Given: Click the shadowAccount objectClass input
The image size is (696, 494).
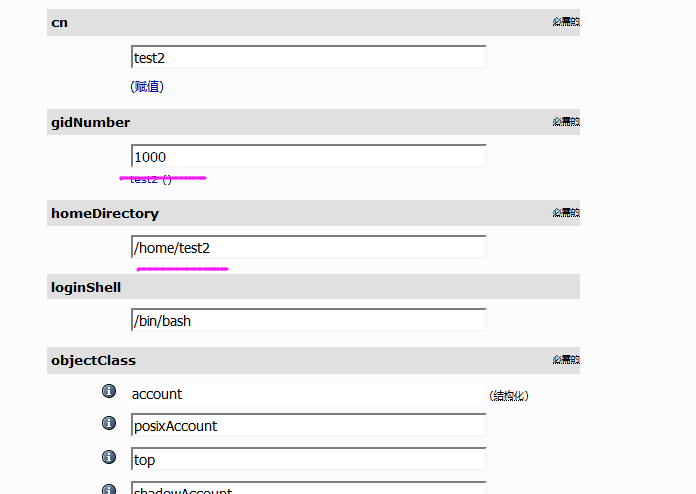Looking at the screenshot, I should (x=308, y=488).
